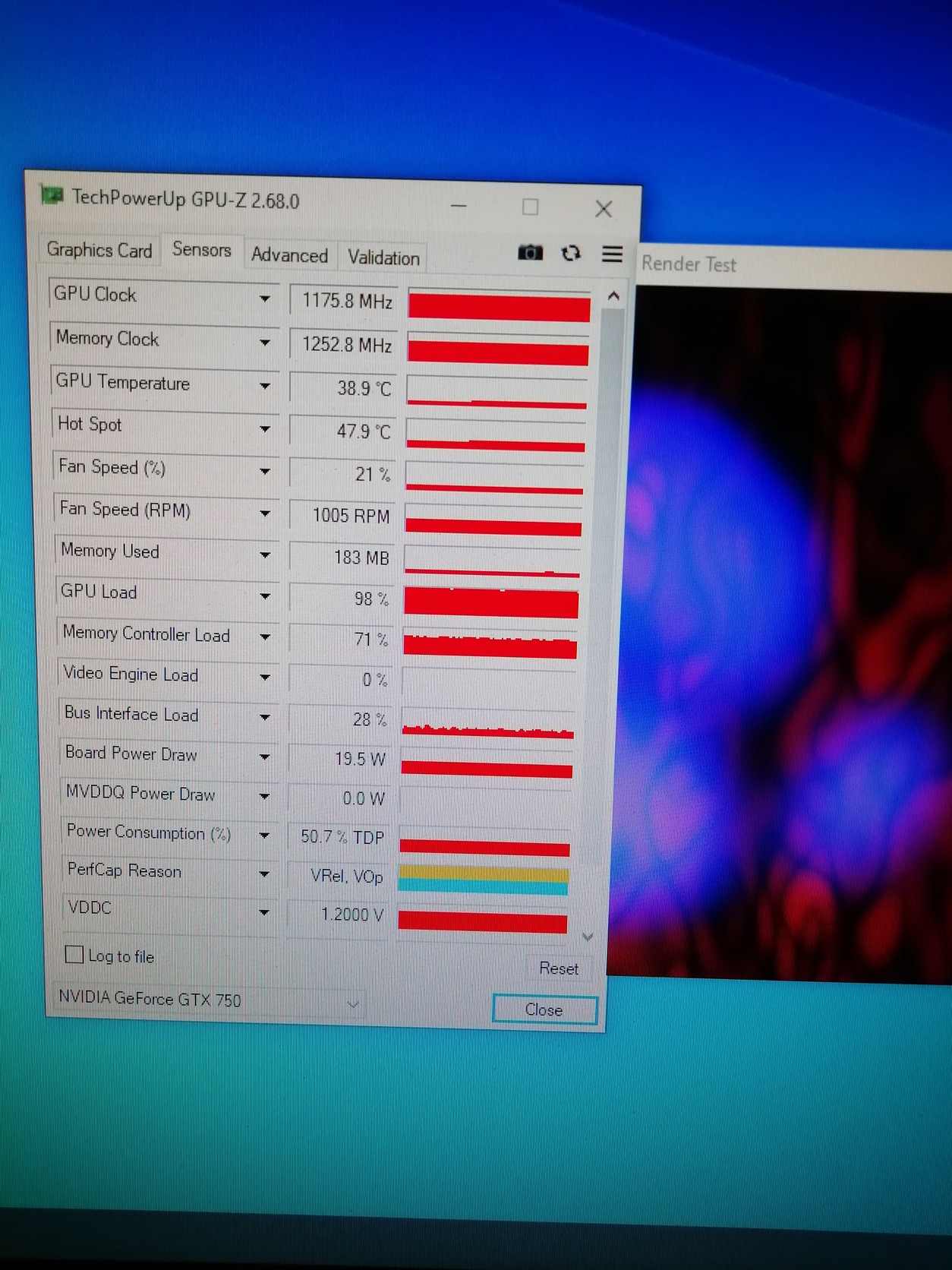Open the MVDDQ Power Draw dropdown

point(264,796)
